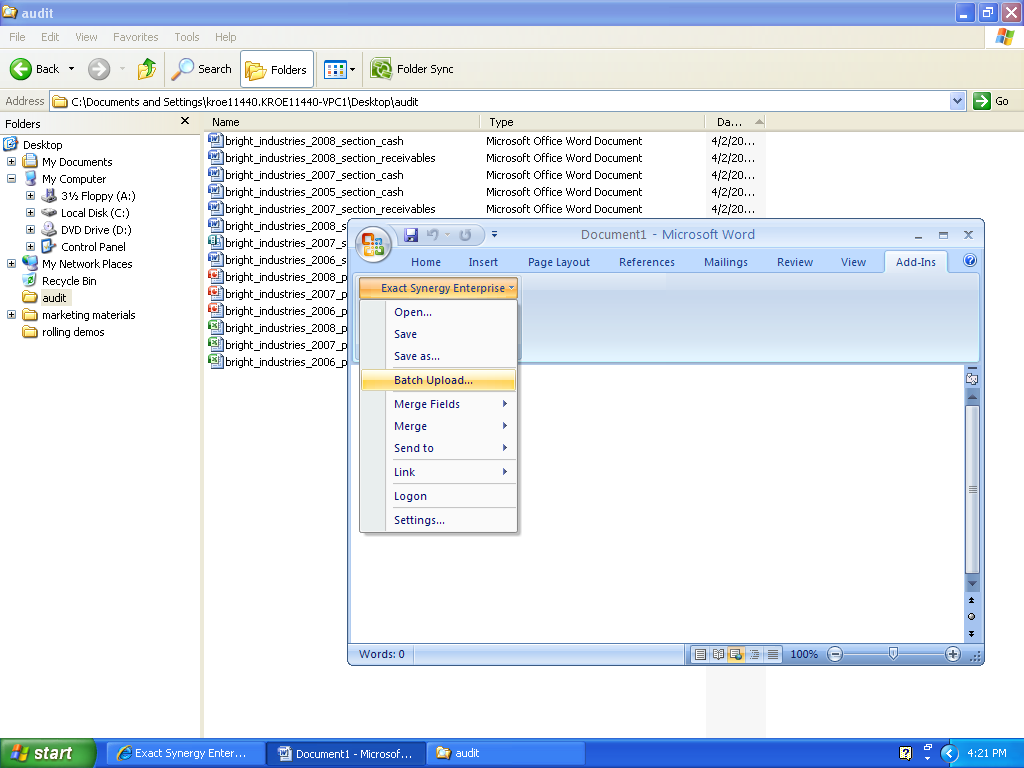Collapse My Computer in folder tree

[11, 178]
